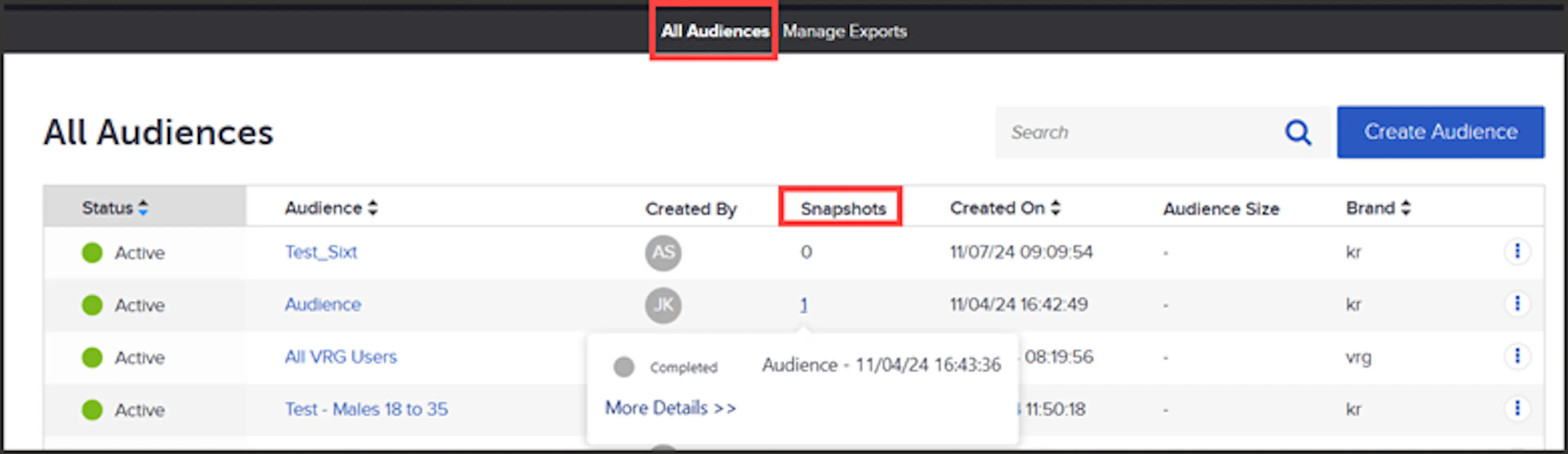Click the snapshot count 1 link
Image resolution: width=1568 pixels, height=454 pixels.
804,304
